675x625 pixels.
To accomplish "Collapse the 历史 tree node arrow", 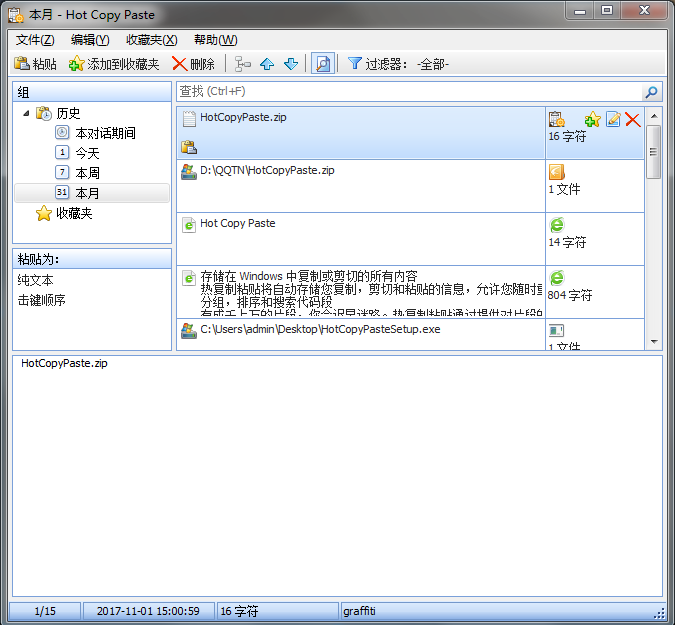I will coord(26,113).
